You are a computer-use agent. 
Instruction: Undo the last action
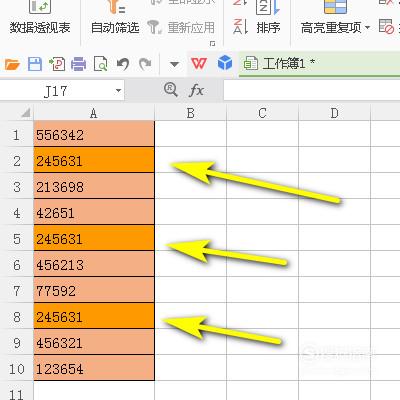pyautogui.click(x=123, y=64)
